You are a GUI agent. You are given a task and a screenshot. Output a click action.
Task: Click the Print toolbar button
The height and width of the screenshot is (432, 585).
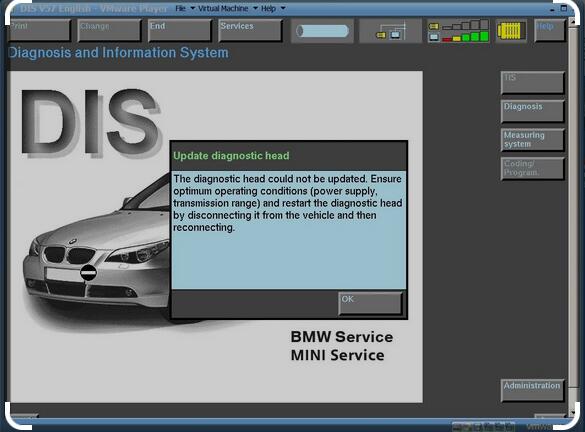click(39, 30)
